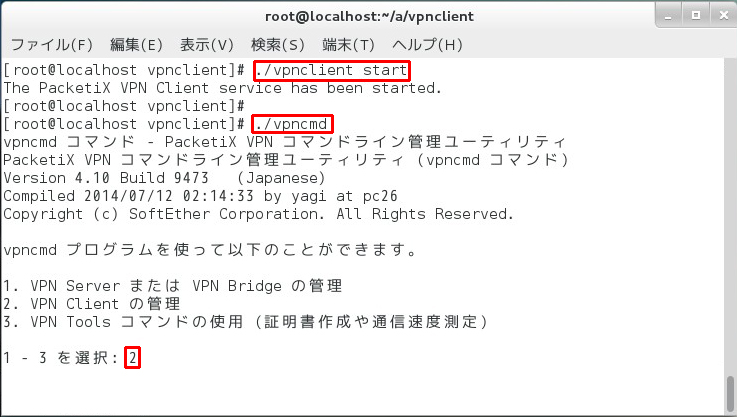Click option 1 VPN Server line

172,286
